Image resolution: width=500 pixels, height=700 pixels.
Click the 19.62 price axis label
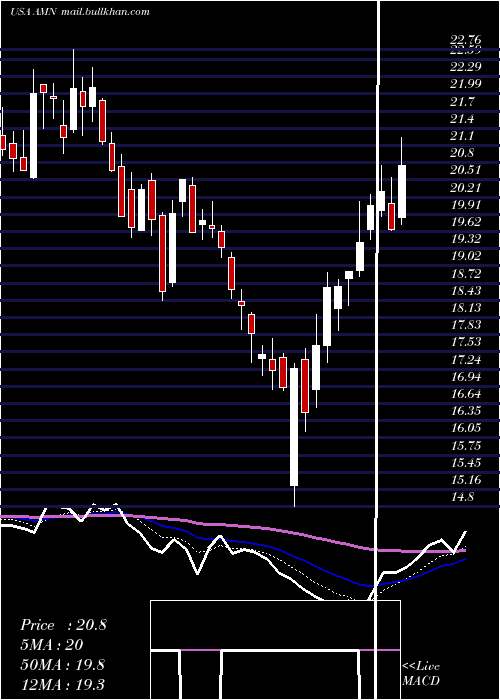(466, 222)
